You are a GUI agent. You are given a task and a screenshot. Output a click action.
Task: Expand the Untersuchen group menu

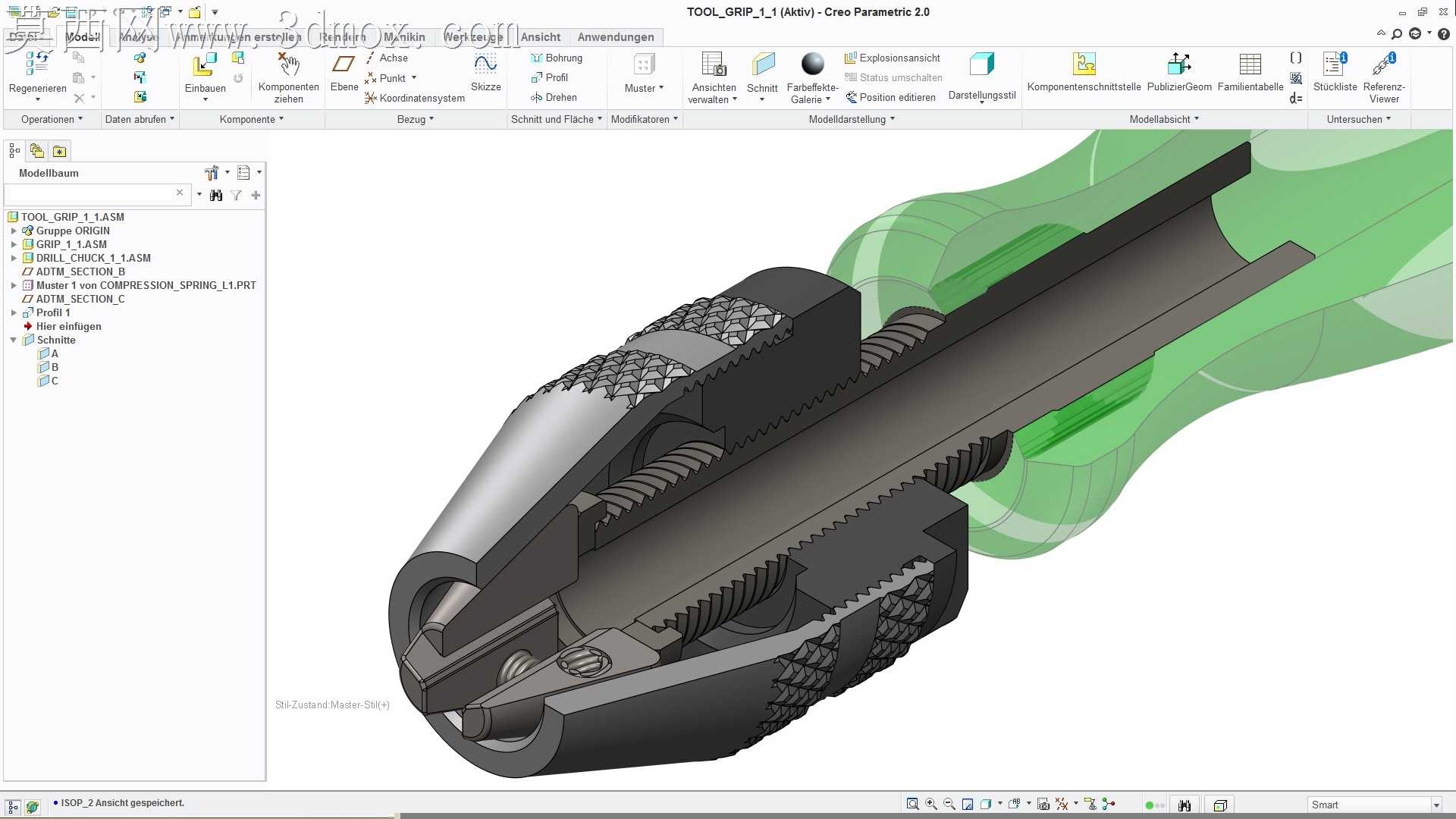coord(1359,119)
